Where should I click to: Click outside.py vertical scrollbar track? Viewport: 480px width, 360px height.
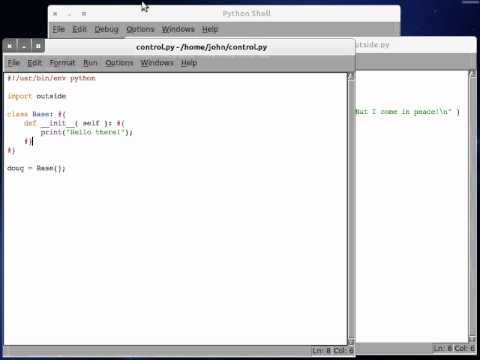[x=472, y=207]
